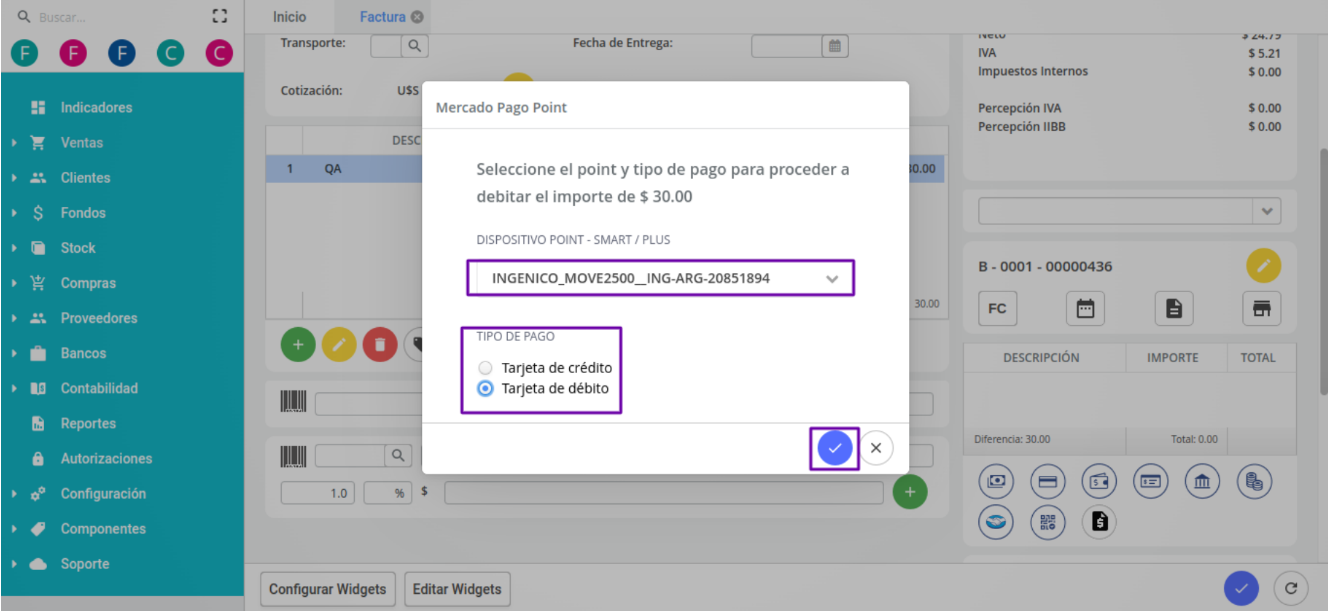
Task: Click the yellow pencil beside the red trash
Action: point(339,344)
